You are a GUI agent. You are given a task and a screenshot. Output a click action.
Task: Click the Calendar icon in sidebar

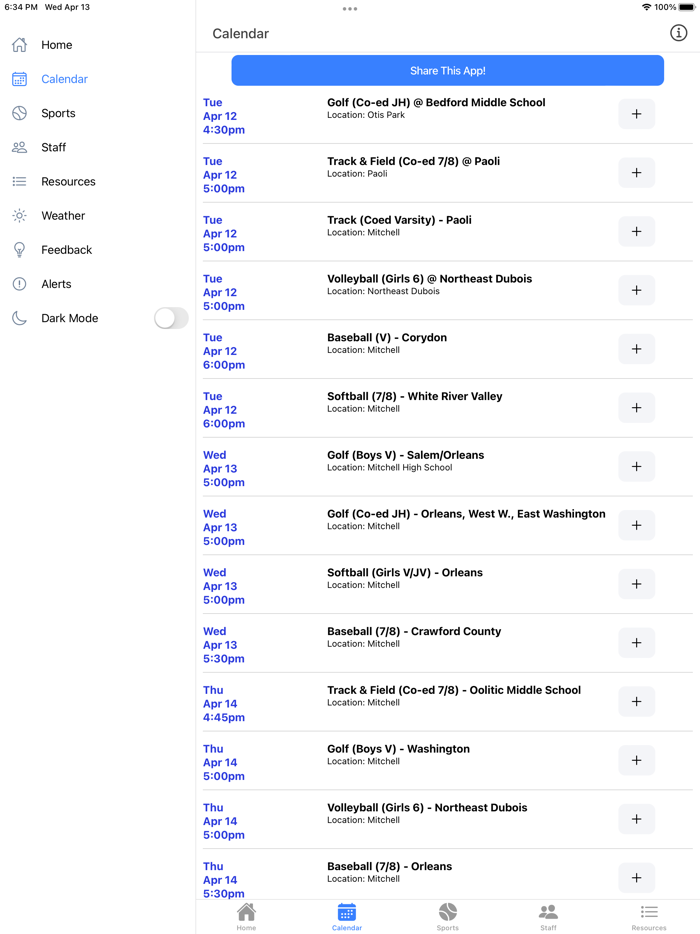(x=20, y=79)
